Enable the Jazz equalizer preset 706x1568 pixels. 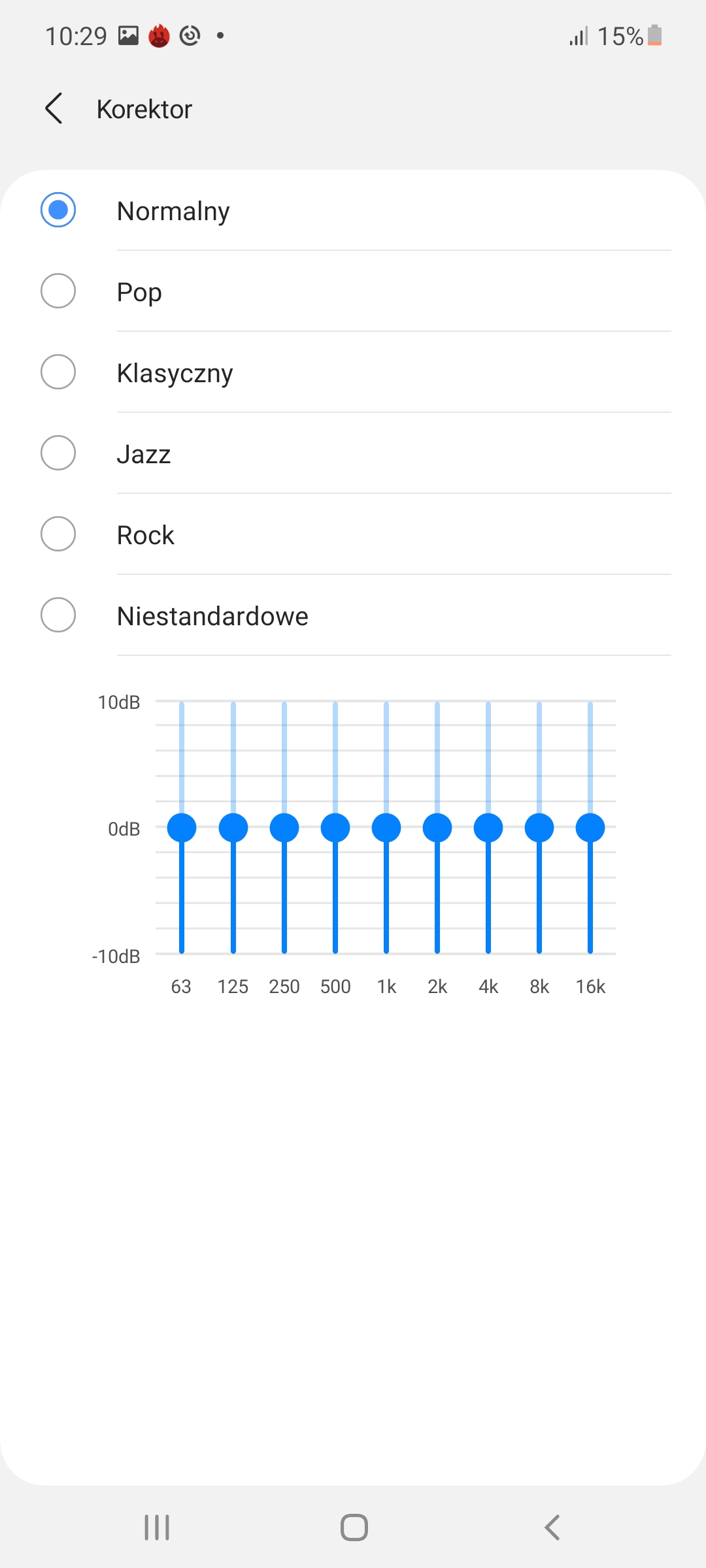[x=58, y=453]
